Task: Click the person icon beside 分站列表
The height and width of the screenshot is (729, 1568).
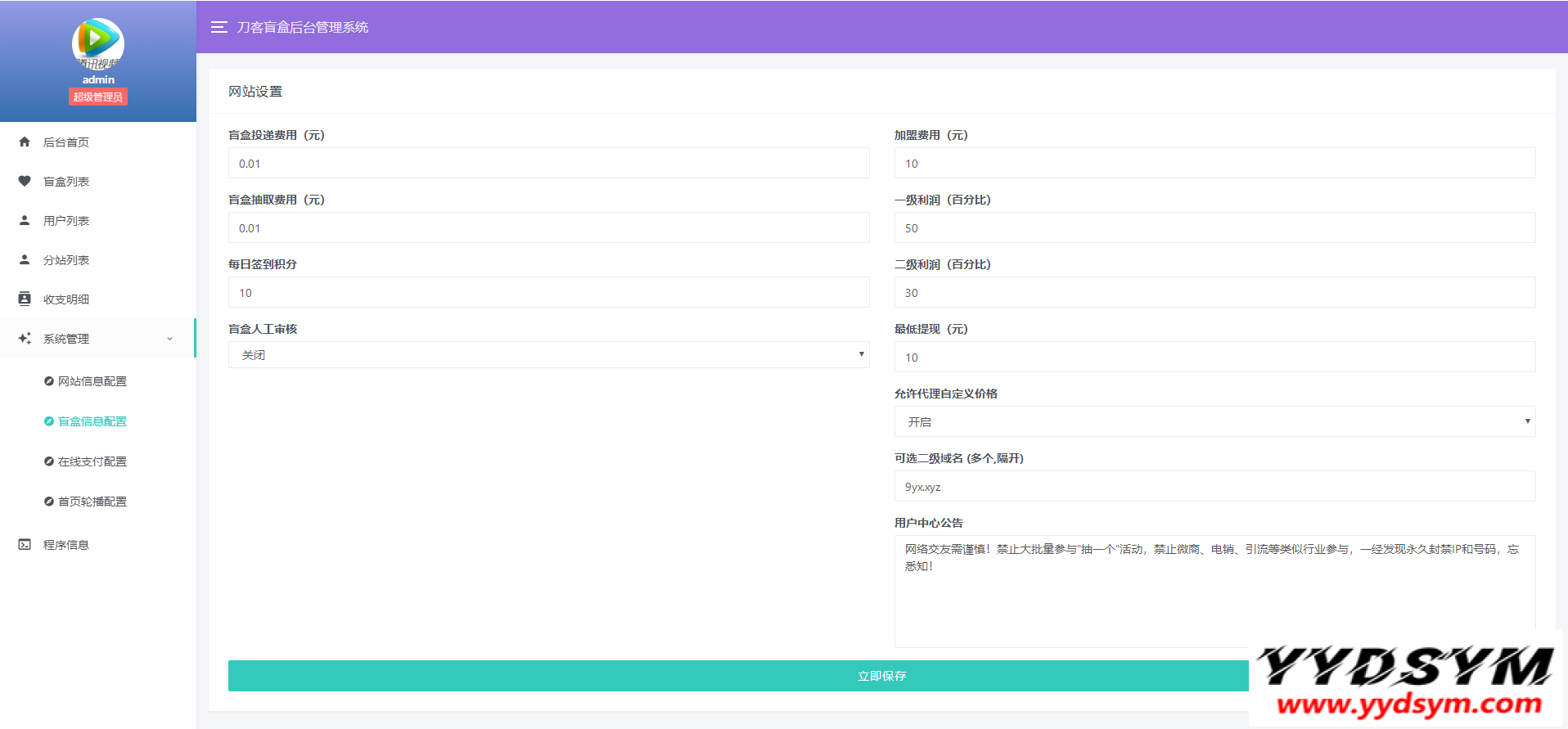Action: pyautogui.click(x=25, y=259)
